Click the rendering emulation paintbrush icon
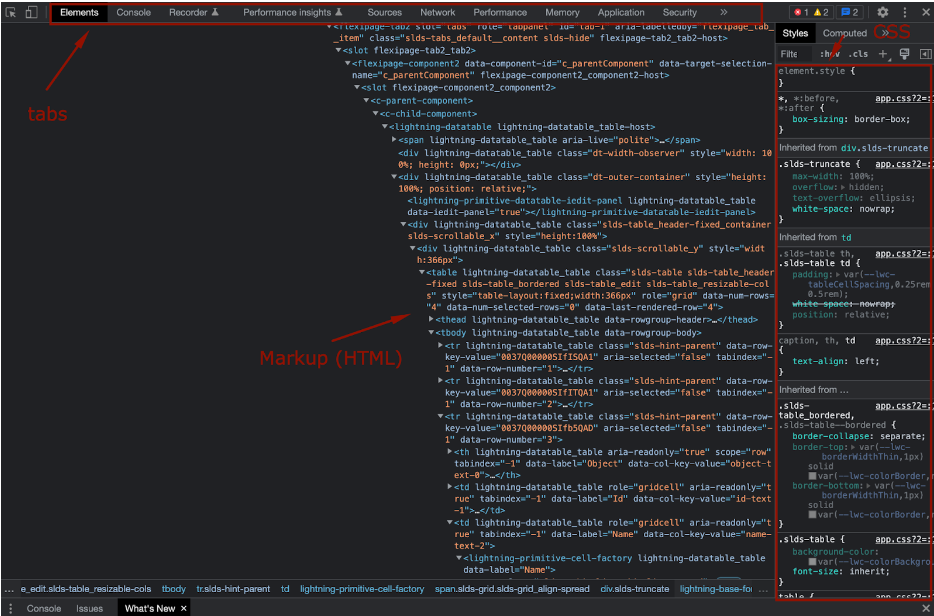The width and height of the screenshot is (934, 616). pos(904,54)
